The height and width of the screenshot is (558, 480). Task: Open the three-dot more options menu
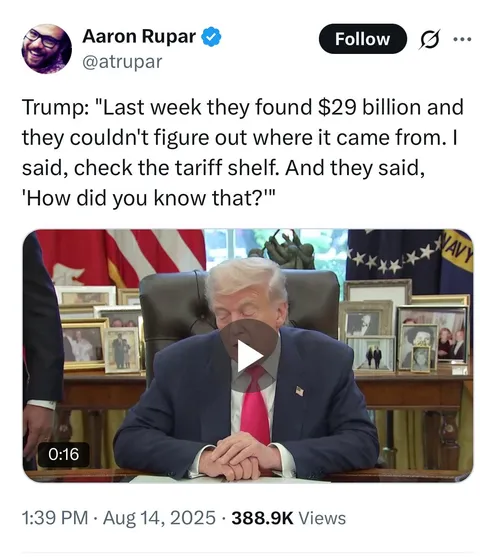click(x=463, y=39)
